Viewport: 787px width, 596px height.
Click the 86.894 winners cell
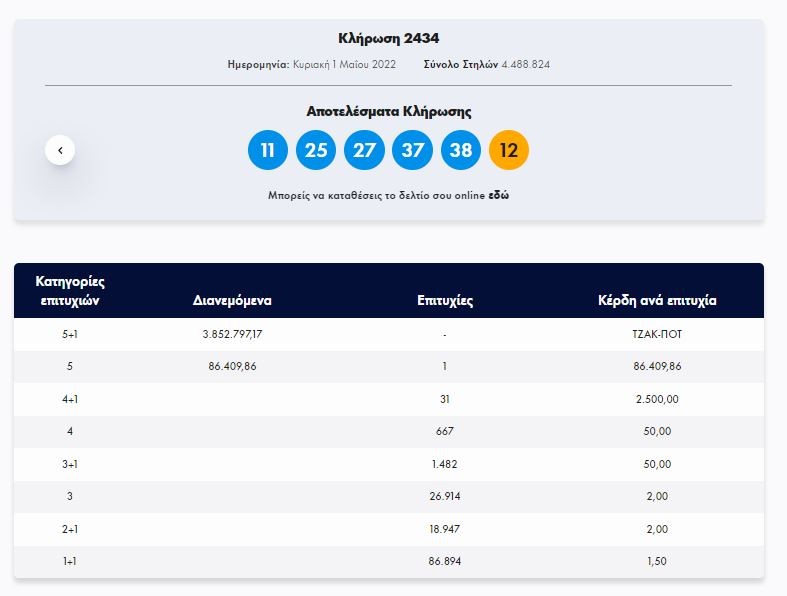pos(445,561)
